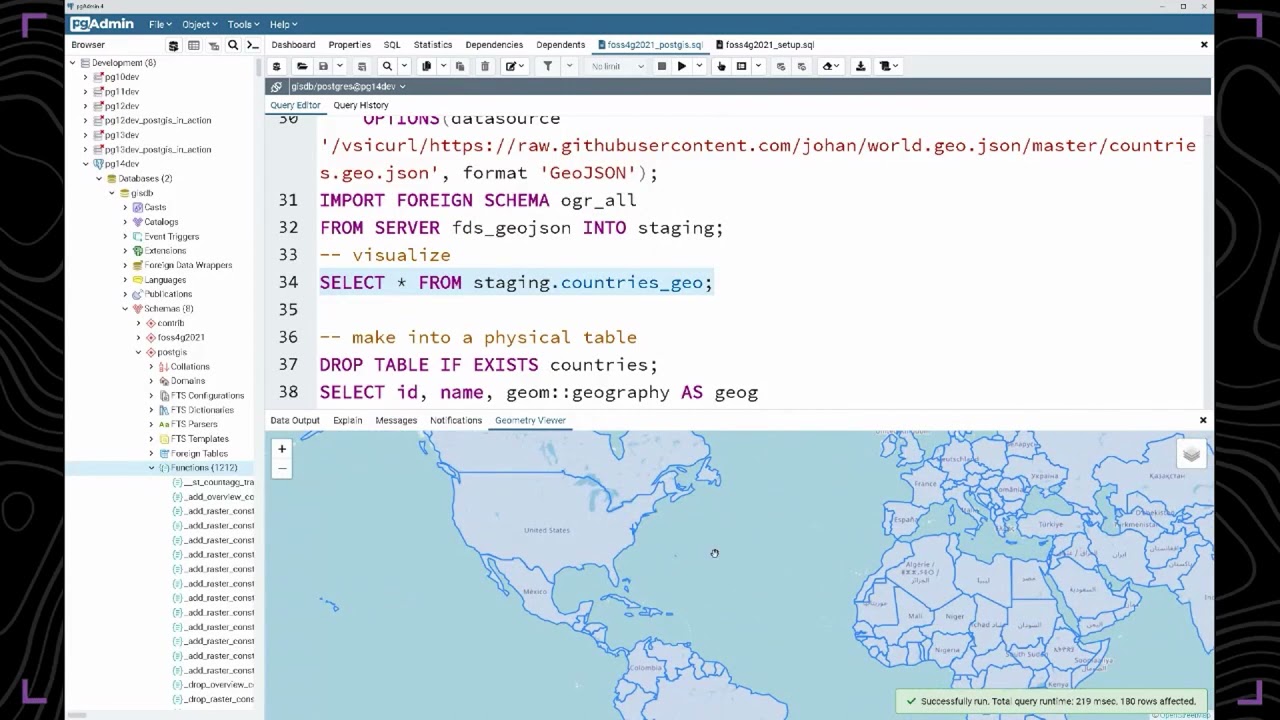Switch to the Messages tab
The image size is (1280, 720).
point(396,421)
